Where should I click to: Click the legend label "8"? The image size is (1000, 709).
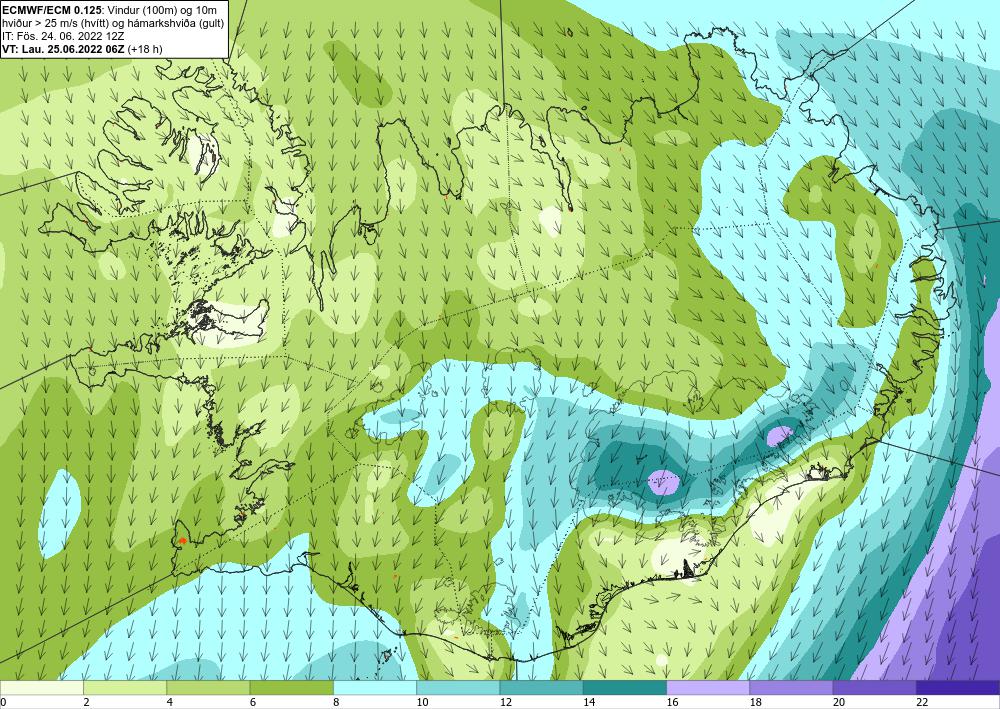pyautogui.click(x=336, y=702)
